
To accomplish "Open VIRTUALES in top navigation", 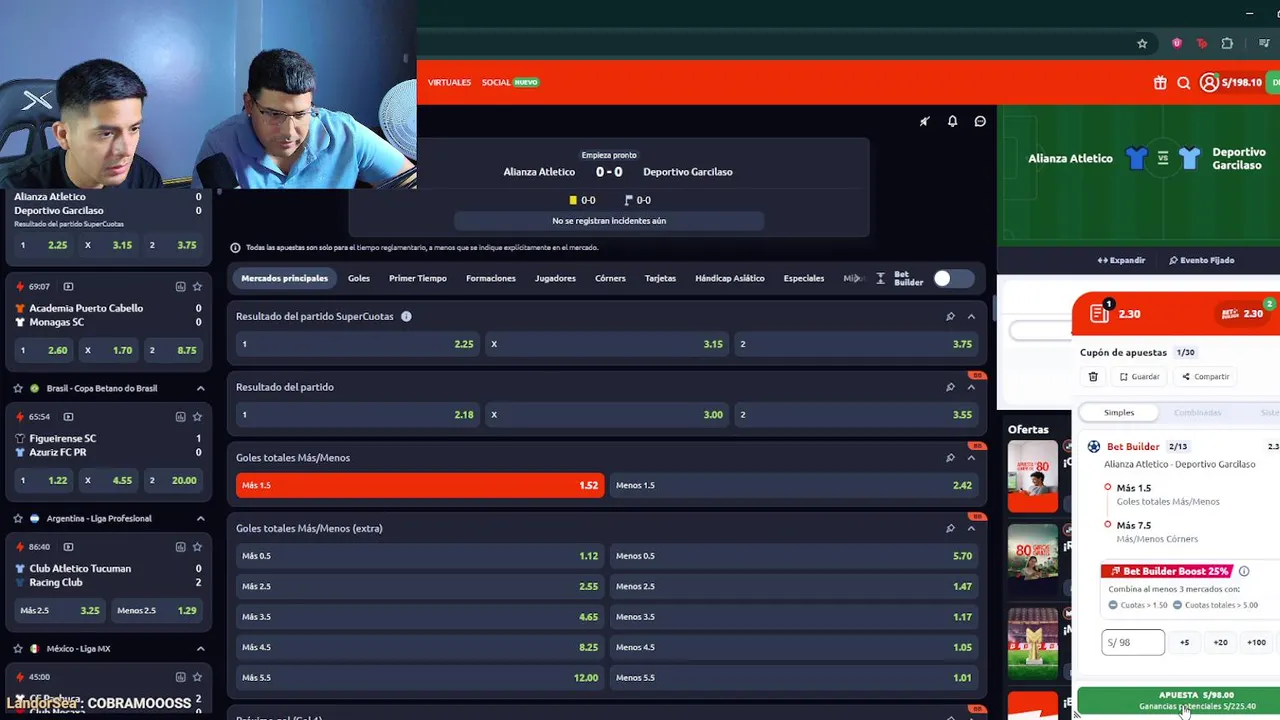I will (449, 82).
